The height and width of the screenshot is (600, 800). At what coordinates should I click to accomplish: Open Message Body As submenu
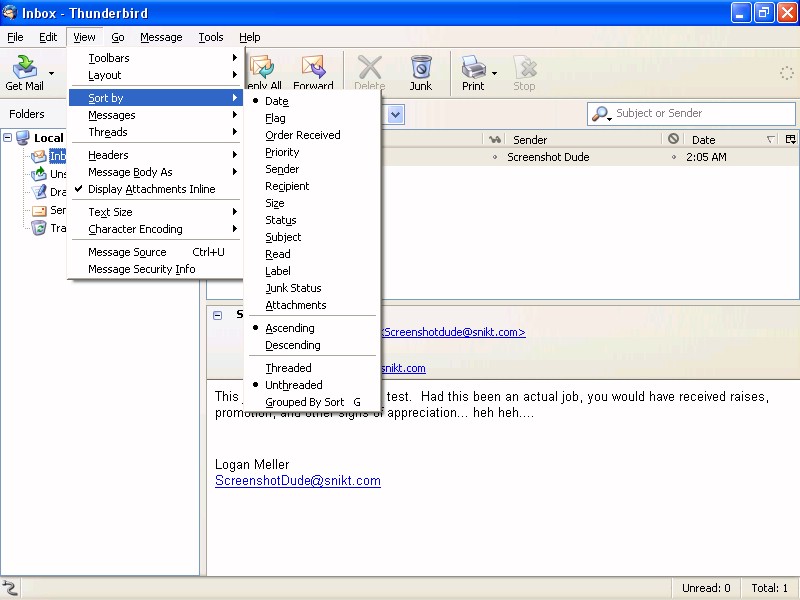(156, 172)
